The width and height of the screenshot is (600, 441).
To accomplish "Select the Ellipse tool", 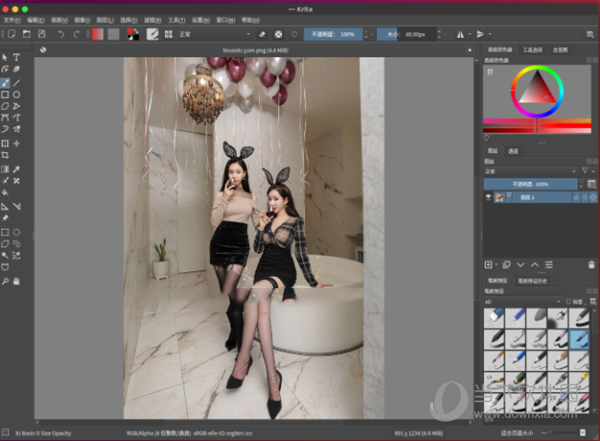I will coord(16,95).
